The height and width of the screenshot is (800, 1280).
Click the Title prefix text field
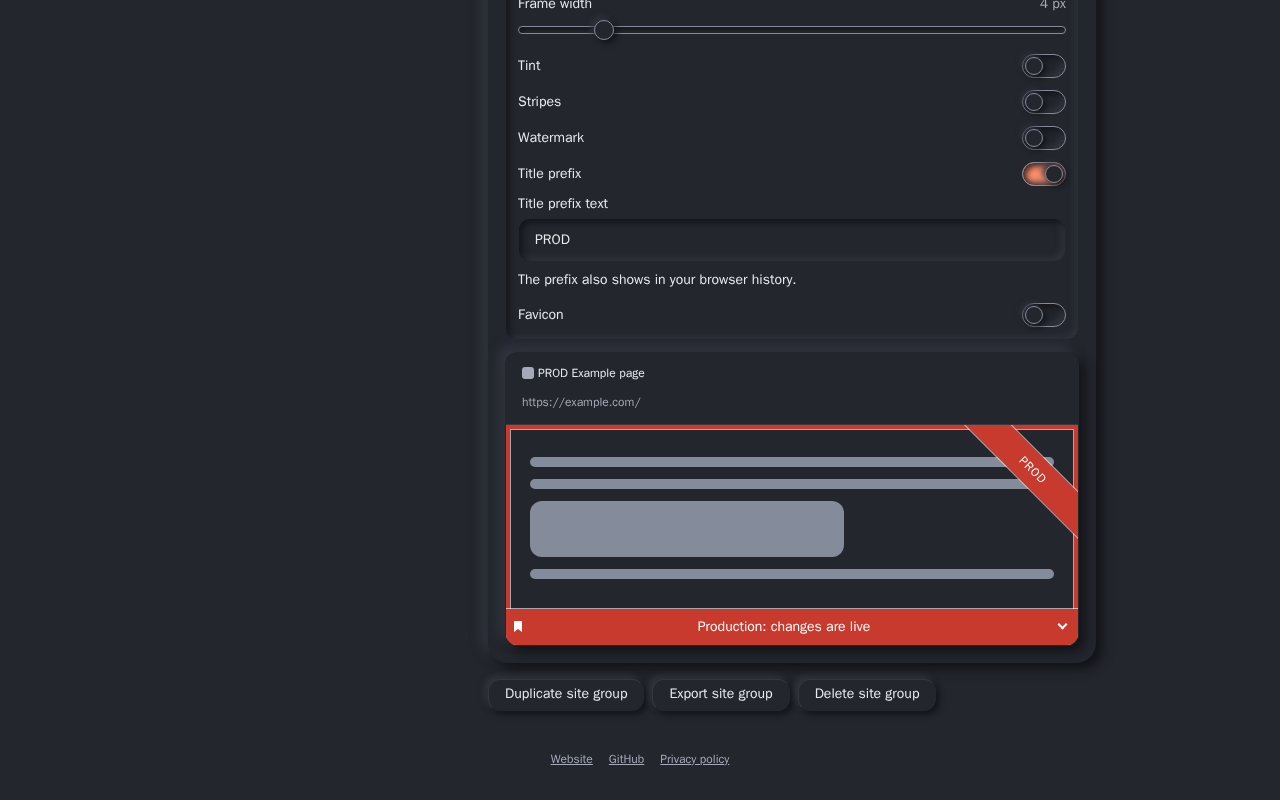coord(792,240)
